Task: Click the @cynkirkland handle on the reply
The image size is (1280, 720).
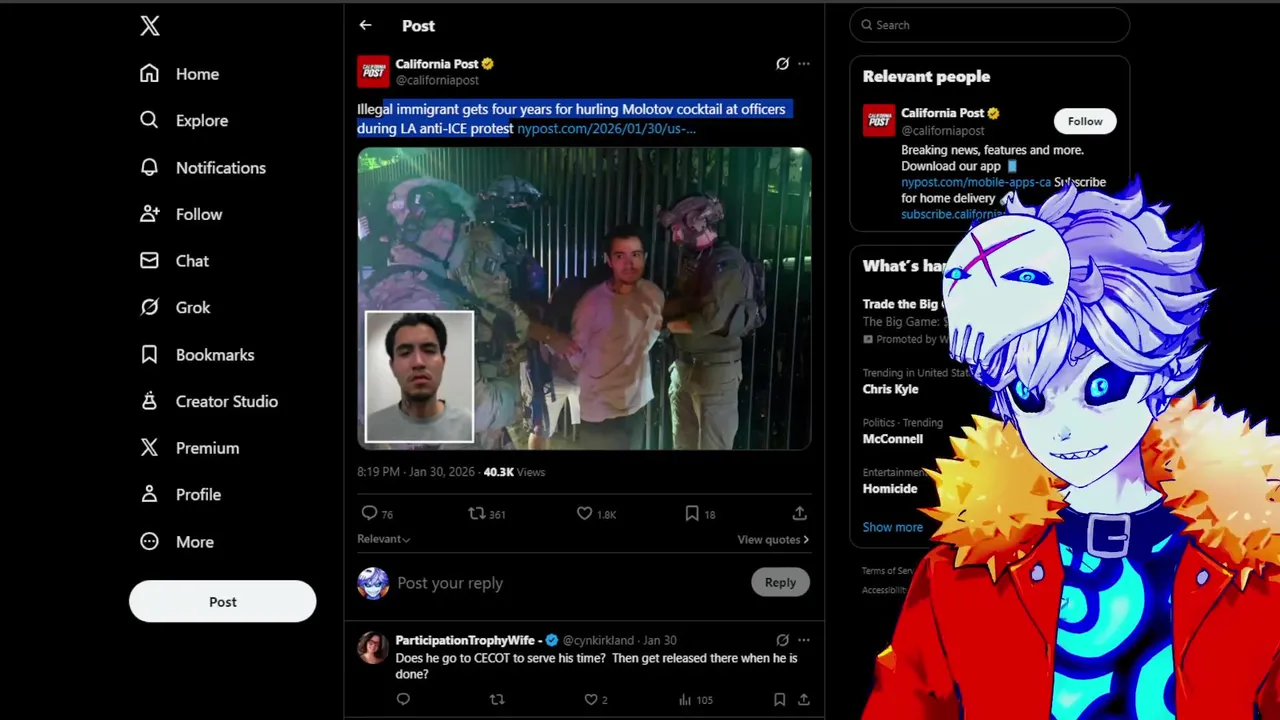Action: [x=598, y=640]
